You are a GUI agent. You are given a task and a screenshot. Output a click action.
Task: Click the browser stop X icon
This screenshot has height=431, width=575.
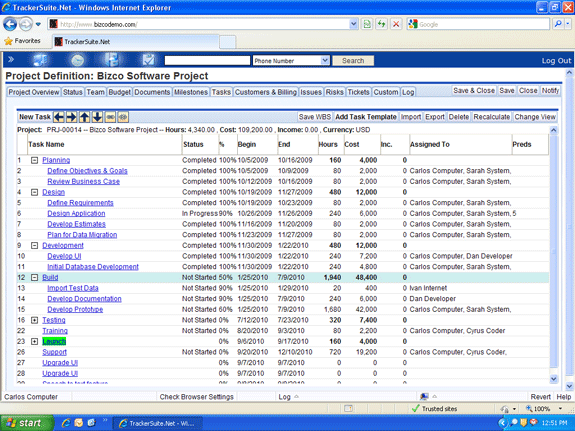click(x=396, y=24)
